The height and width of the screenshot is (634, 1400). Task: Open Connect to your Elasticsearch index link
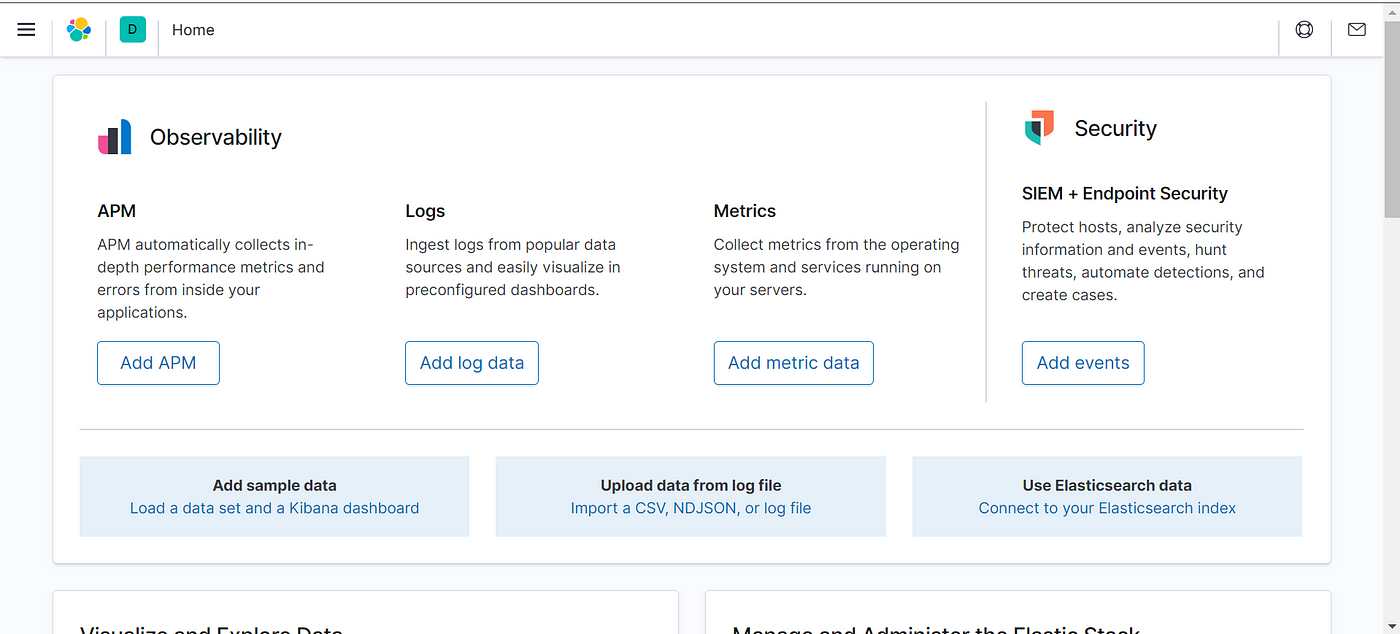(1107, 508)
